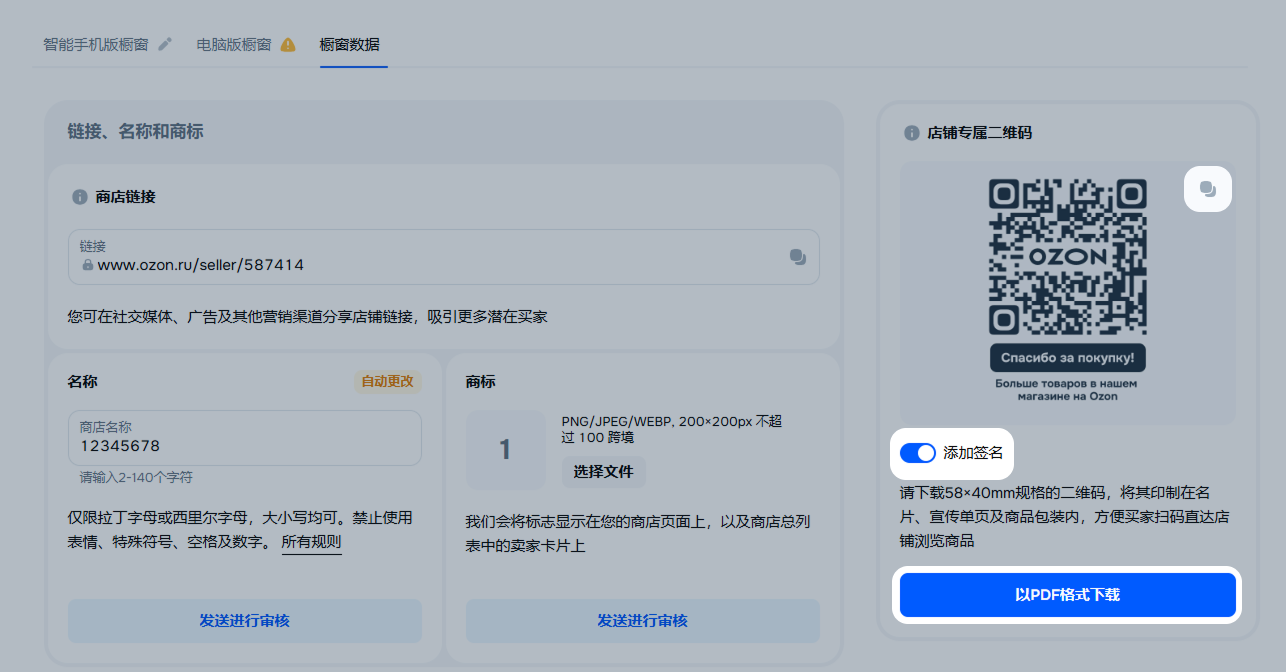1286x672 pixels.
Task: Copy the QR code with the copy icon
Action: point(1207,189)
